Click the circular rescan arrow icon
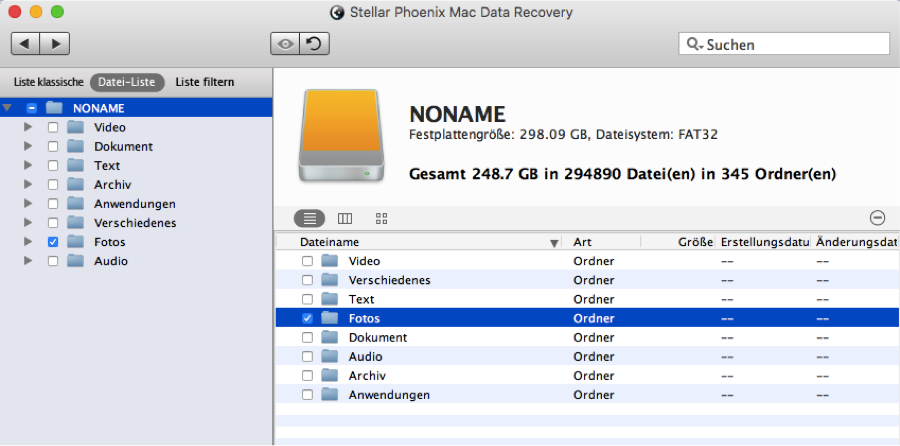This screenshot has height=446, width=900. tap(315, 44)
